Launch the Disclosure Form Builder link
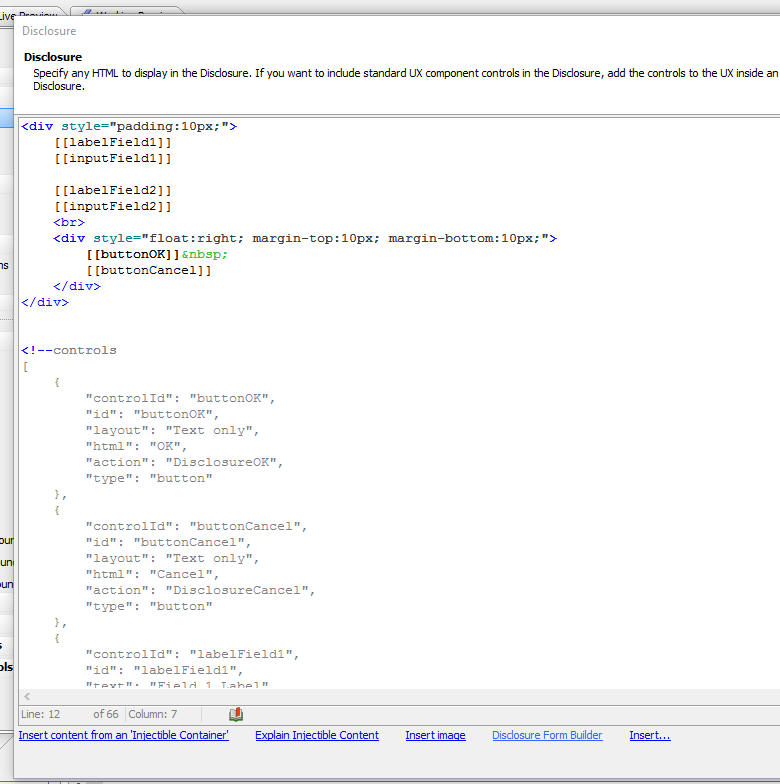The width and height of the screenshot is (780, 784). pos(547,735)
